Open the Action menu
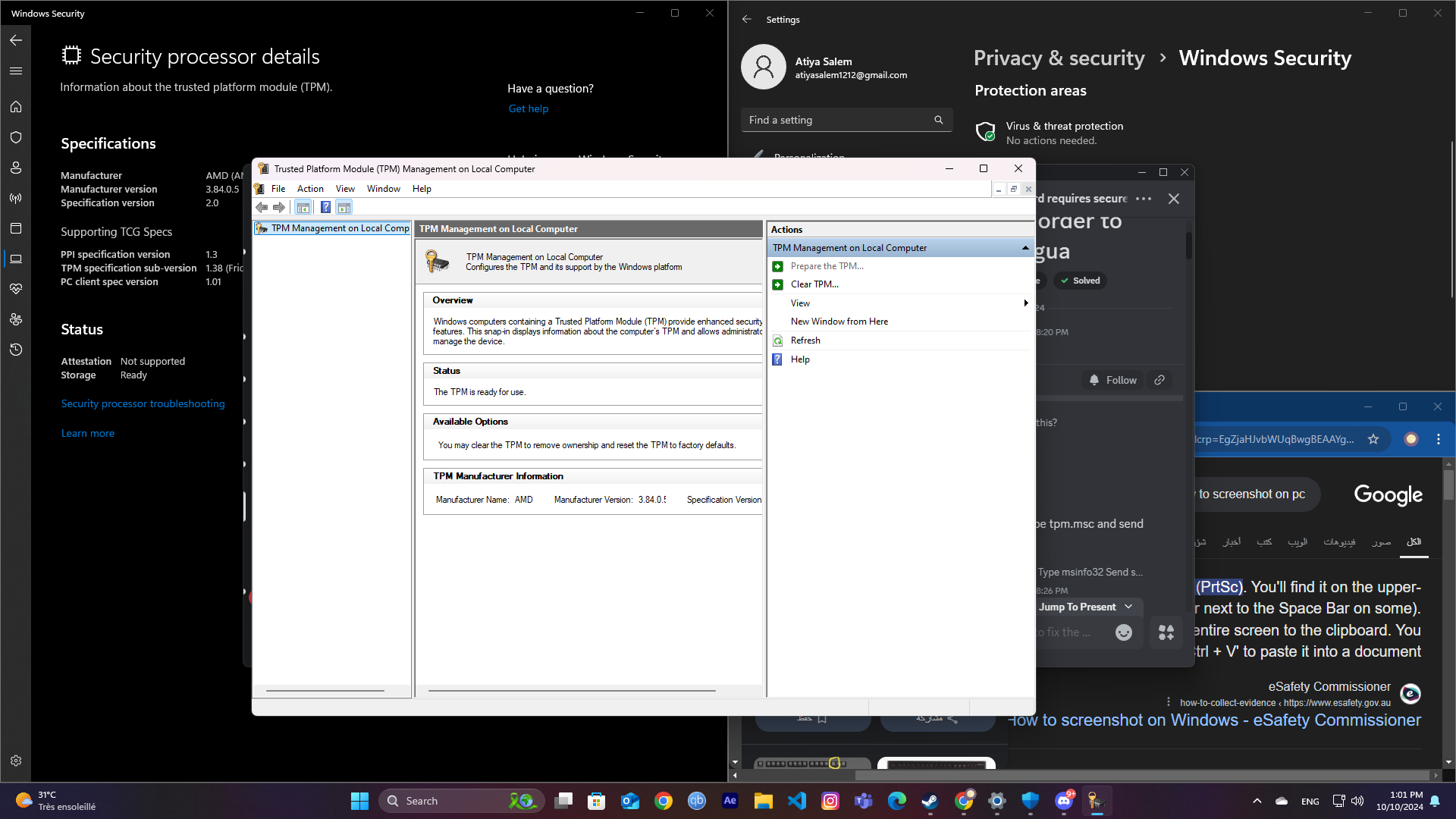Image resolution: width=1456 pixels, height=819 pixels. point(310,189)
